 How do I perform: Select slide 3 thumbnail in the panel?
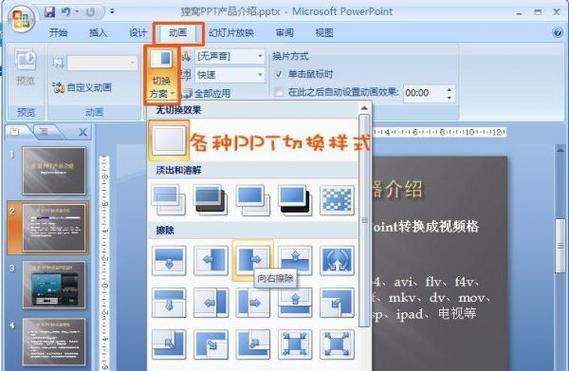[x=54, y=285]
